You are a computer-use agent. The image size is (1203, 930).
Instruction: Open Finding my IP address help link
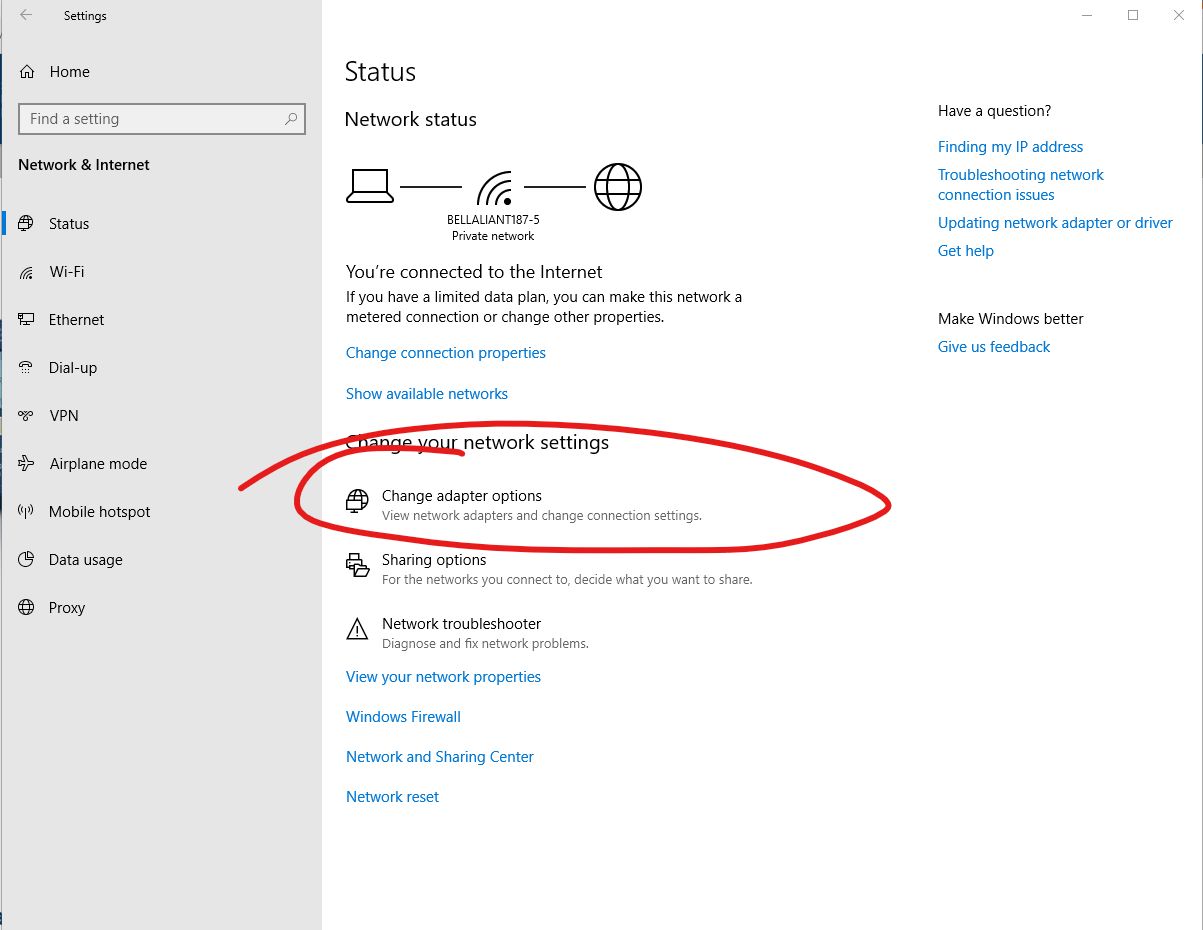click(x=1010, y=147)
